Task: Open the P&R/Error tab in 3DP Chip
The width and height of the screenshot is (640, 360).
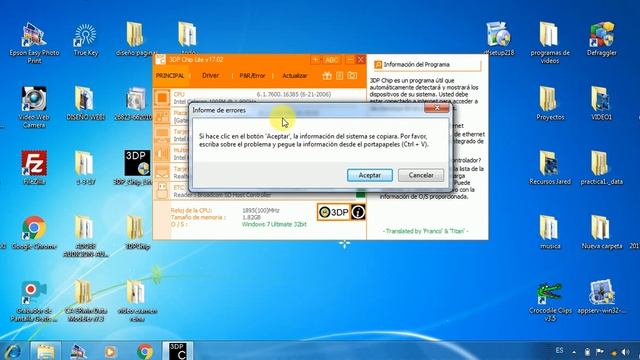Action: (252, 76)
